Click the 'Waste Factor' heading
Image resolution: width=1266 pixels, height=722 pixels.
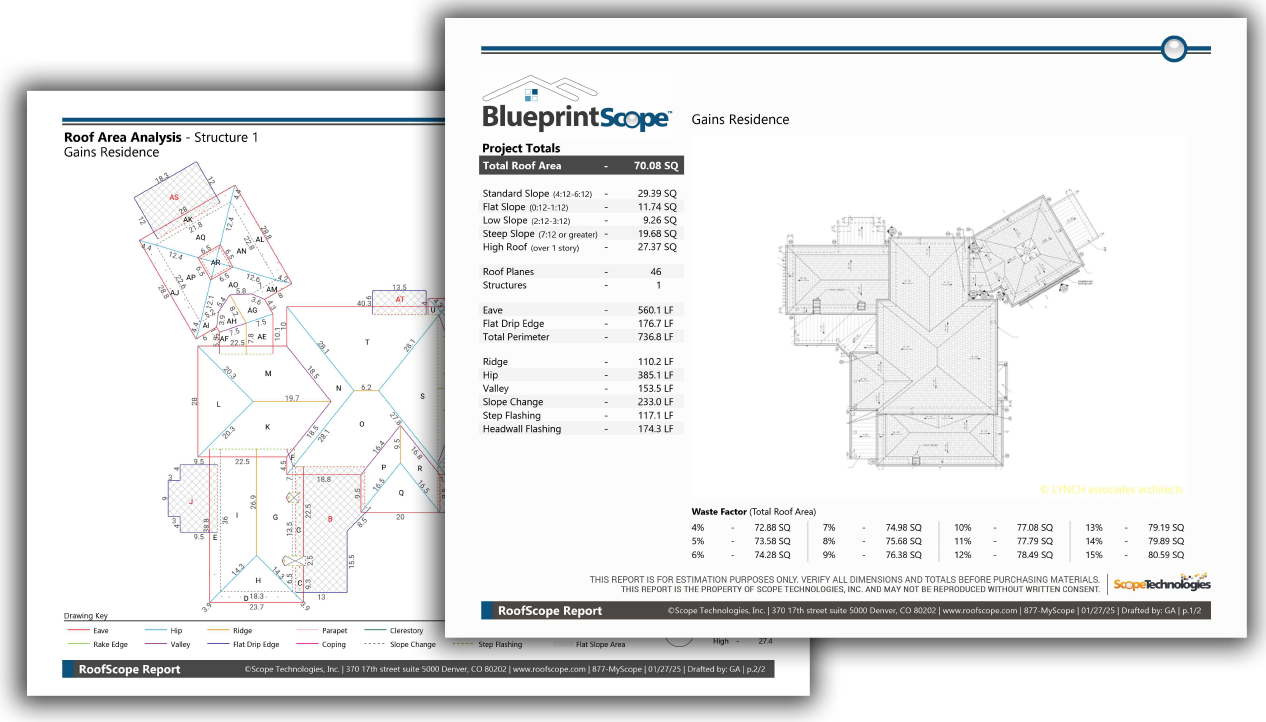pos(719,511)
